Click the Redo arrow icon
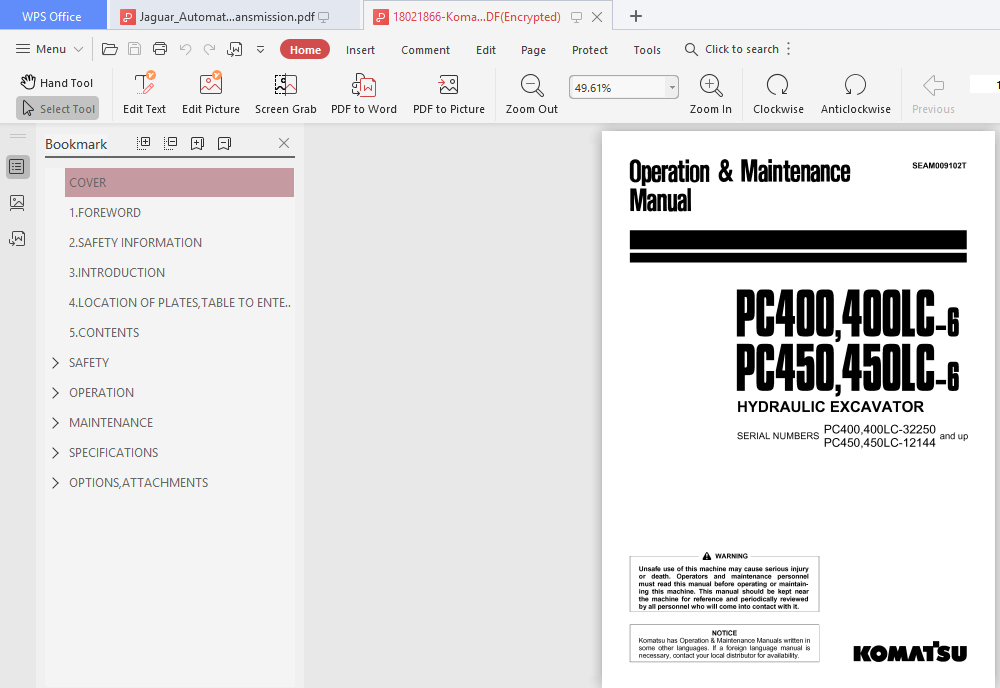This screenshot has width=1000, height=688. [x=209, y=49]
